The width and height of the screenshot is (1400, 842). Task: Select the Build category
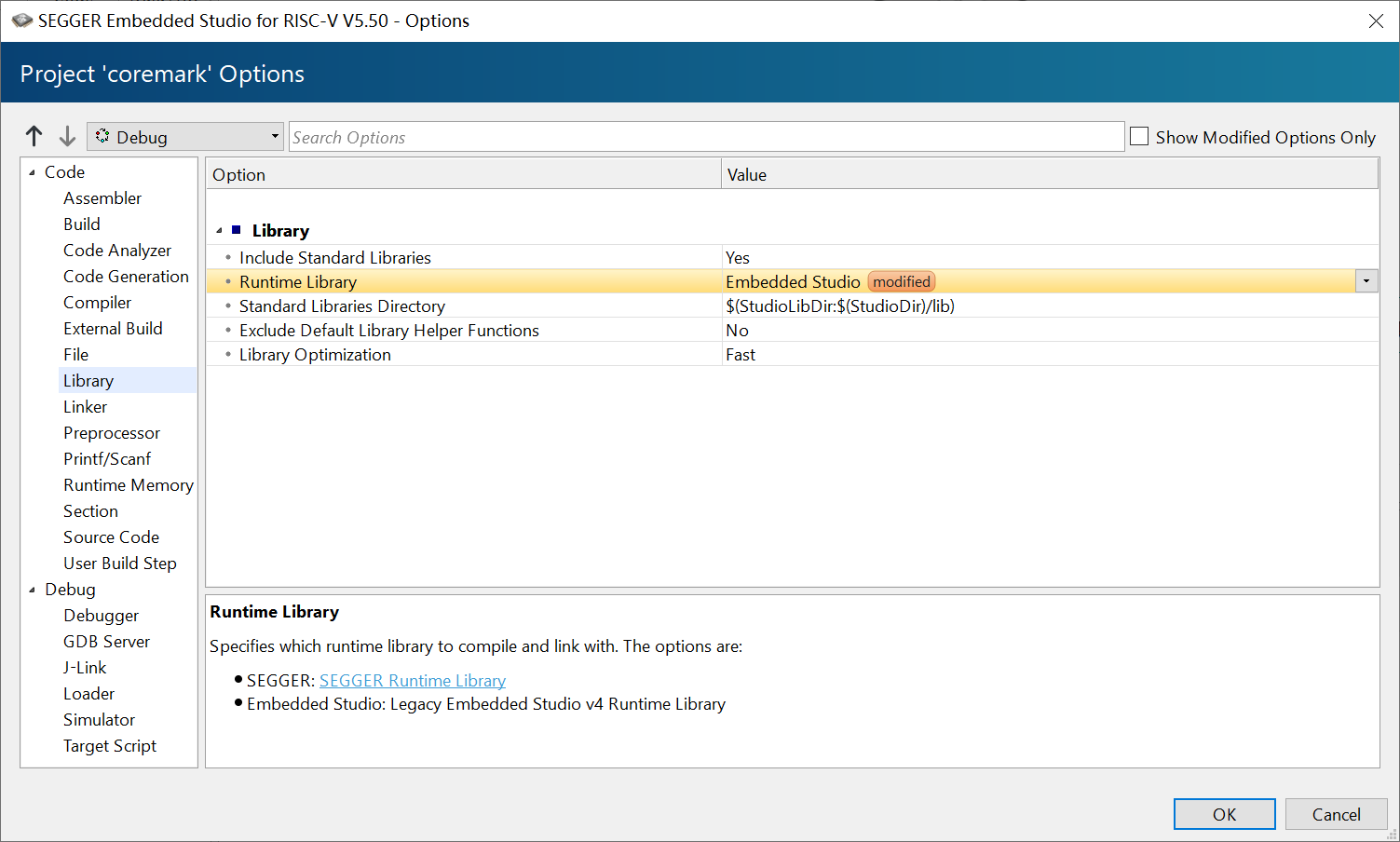[x=82, y=224]
